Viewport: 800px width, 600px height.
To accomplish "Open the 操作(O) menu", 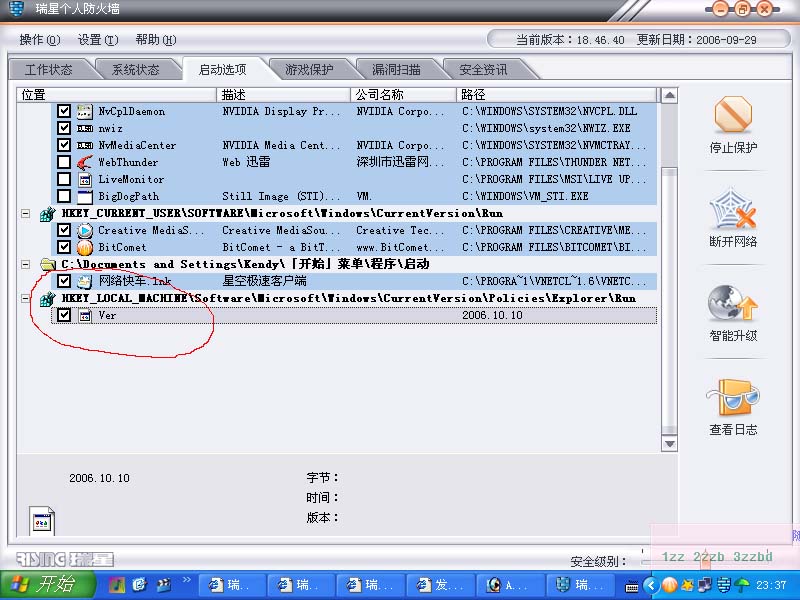I will (40, 40).
